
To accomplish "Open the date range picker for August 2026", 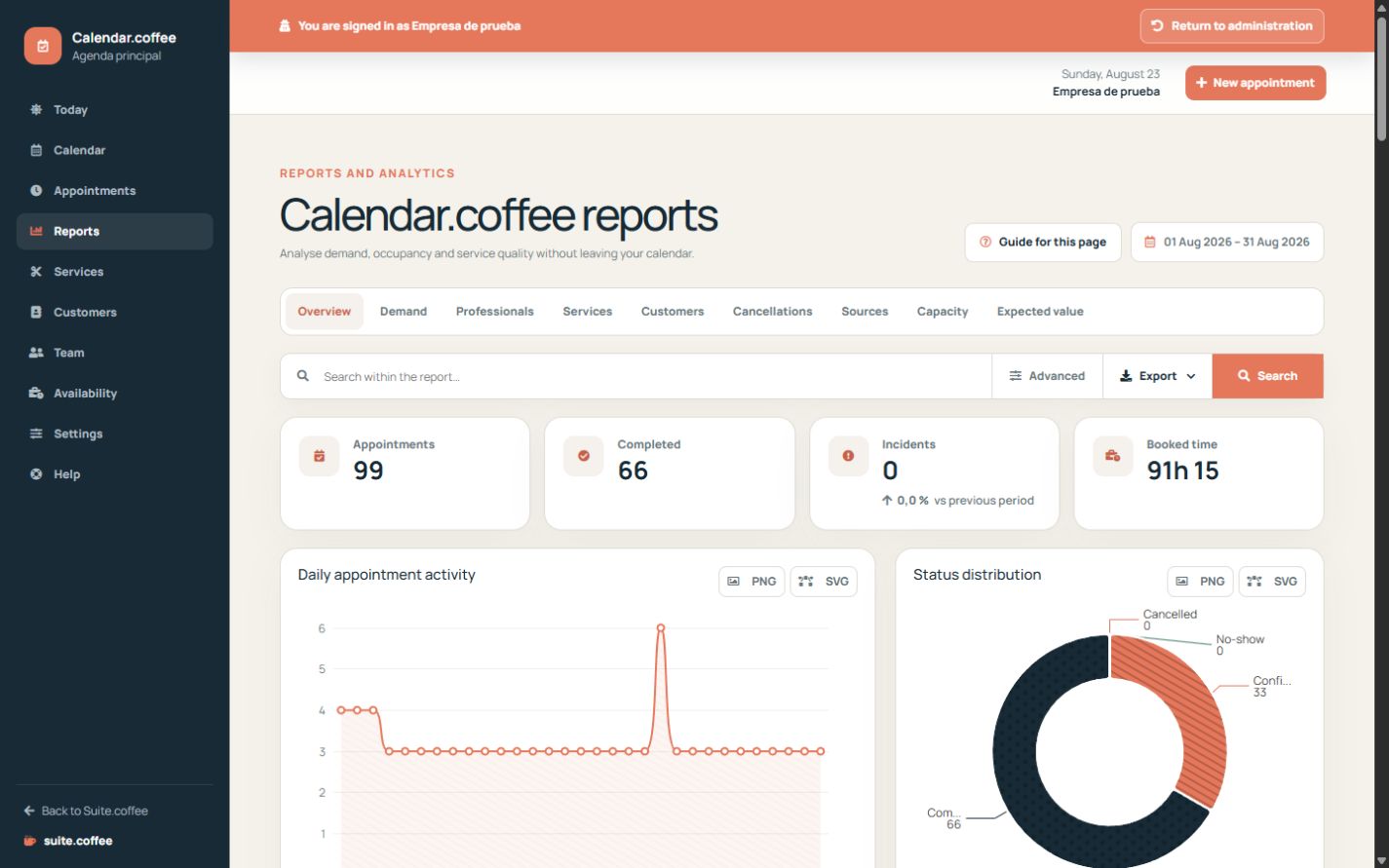I will tap(1227, 243).
